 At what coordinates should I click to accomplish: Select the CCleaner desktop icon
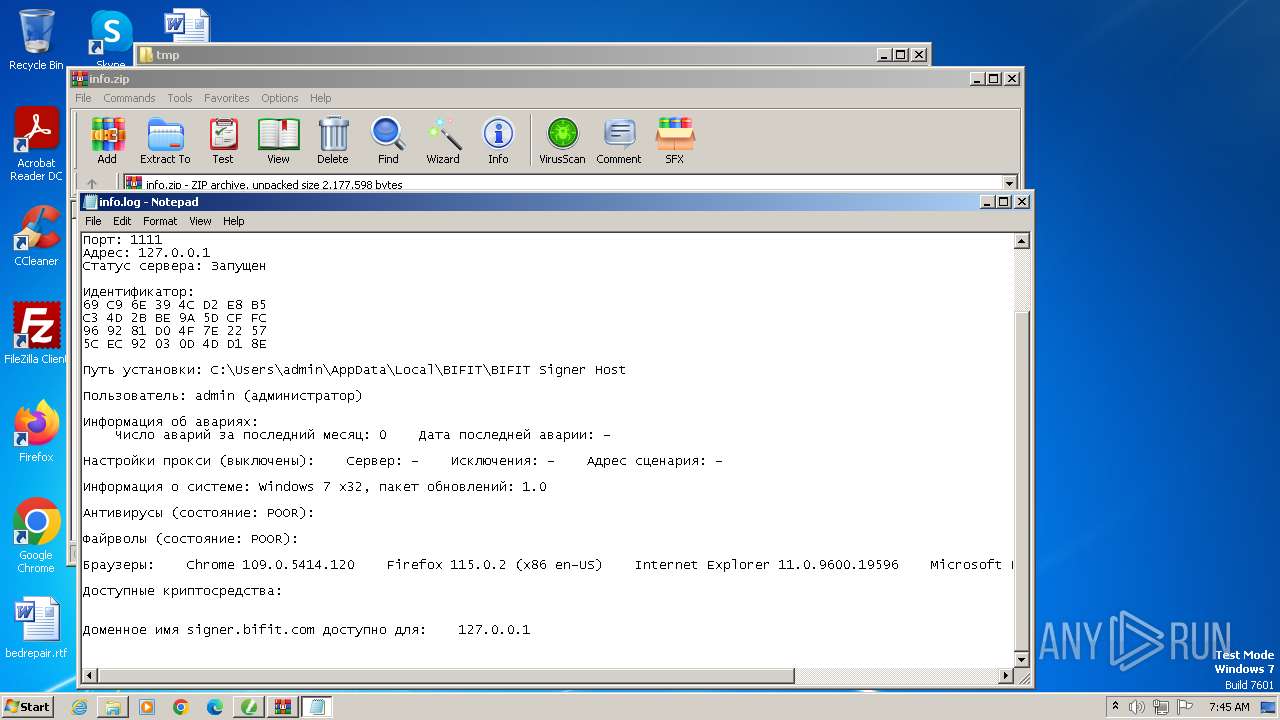point(36,236)
